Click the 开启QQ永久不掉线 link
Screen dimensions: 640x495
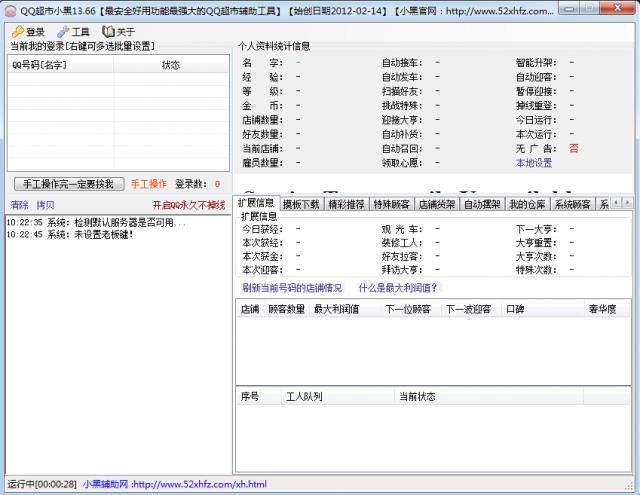pos(189,205)
